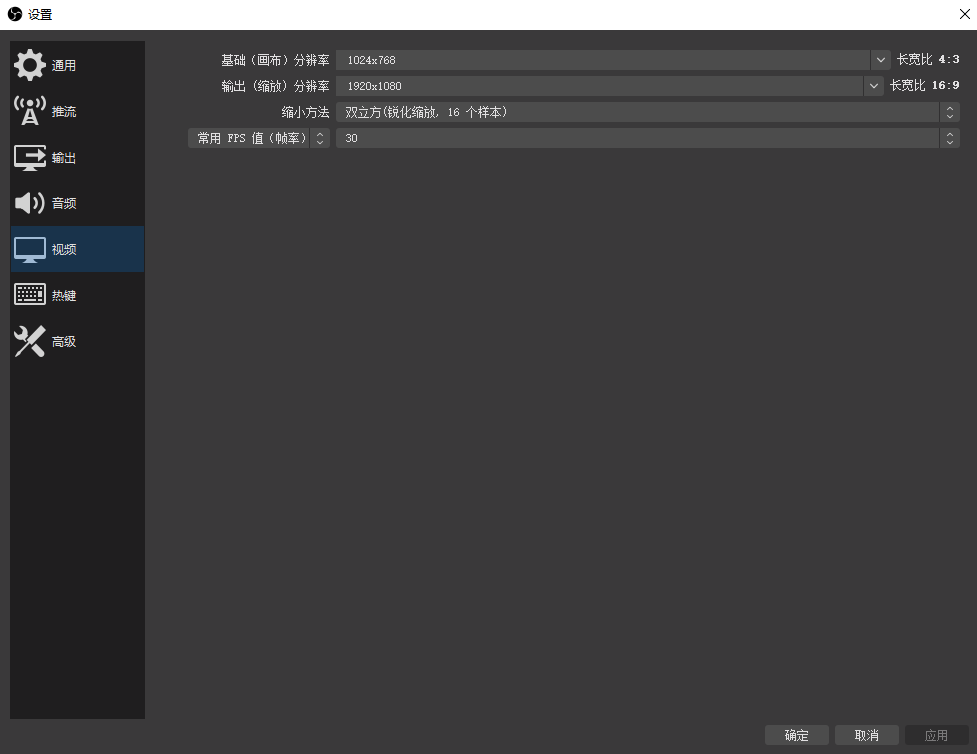Click the 取消 cancel button
Screen dimensions: 977x754
867,735
